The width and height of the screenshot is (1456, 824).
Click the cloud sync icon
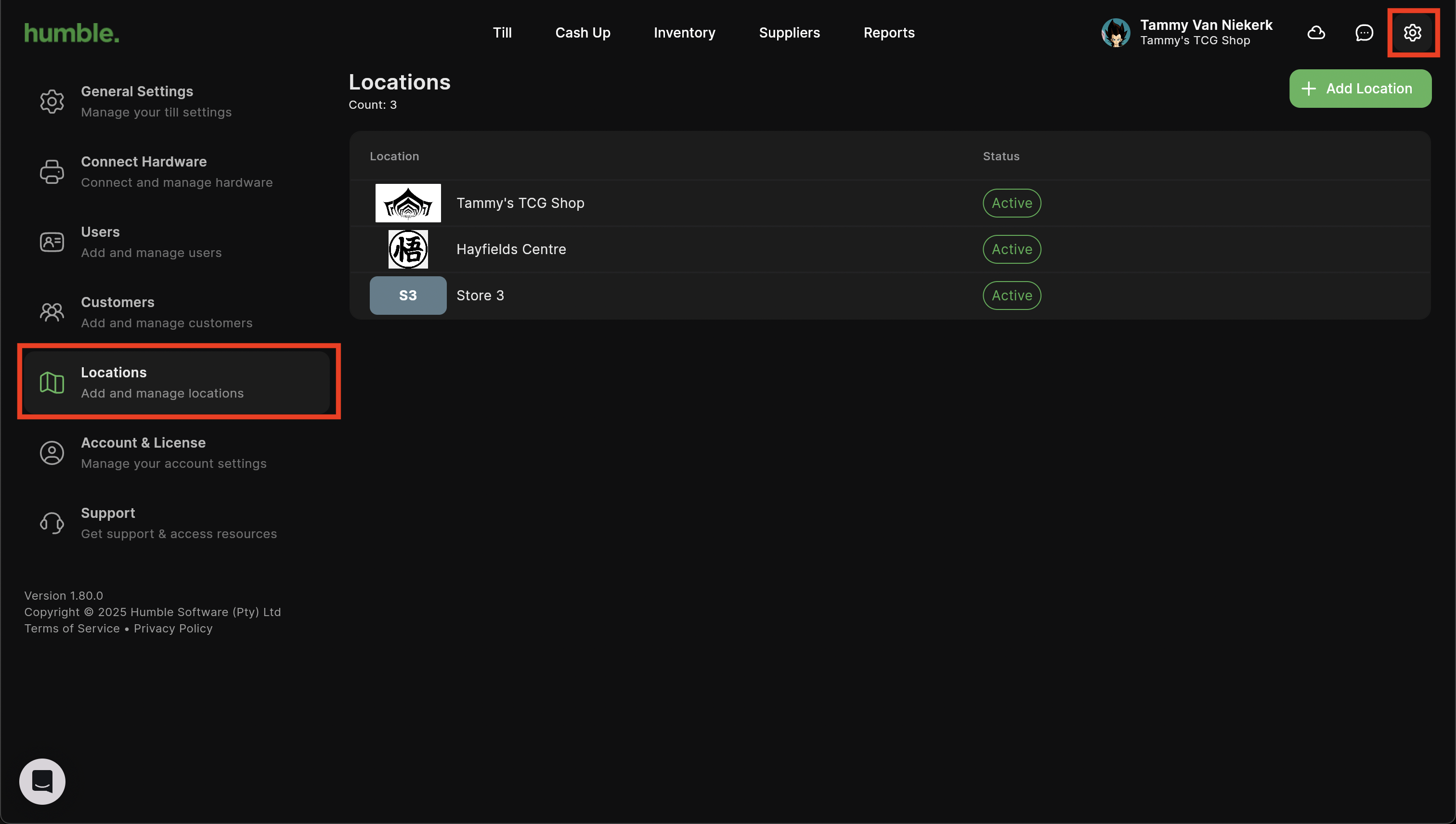1316,33
